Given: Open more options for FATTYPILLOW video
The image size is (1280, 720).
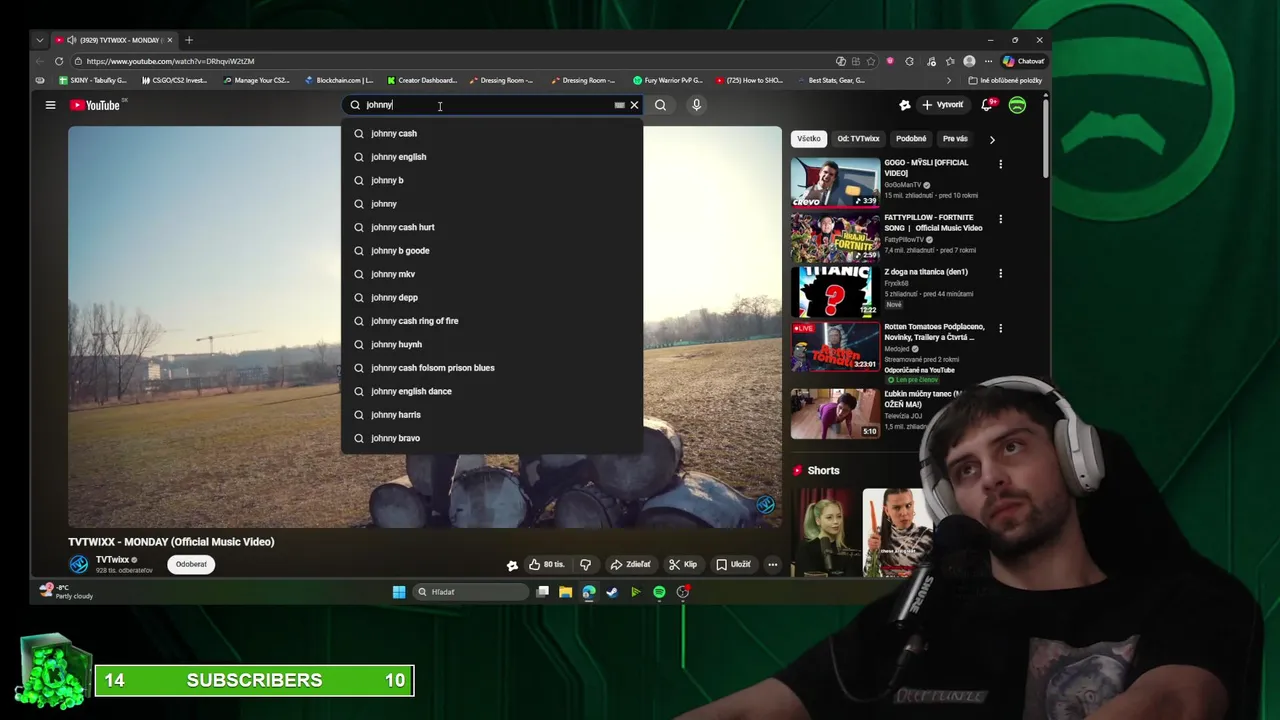Looking at the screenshot, I should click(x=1000, y=219).
